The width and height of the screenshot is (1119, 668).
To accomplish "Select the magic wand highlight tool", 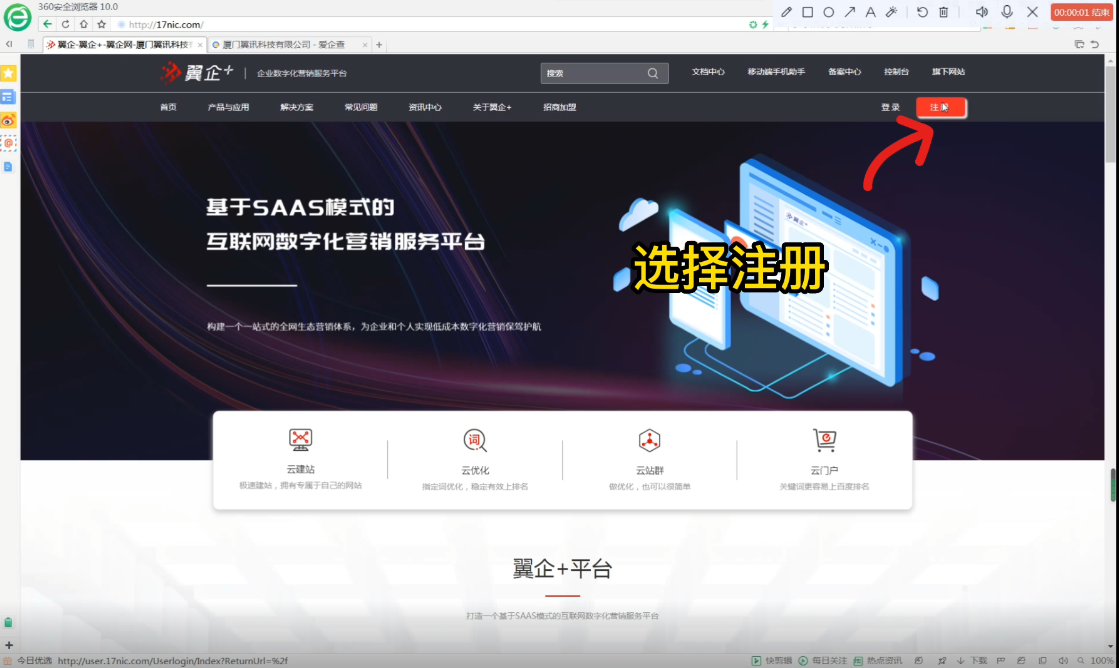I will (891, 12).
